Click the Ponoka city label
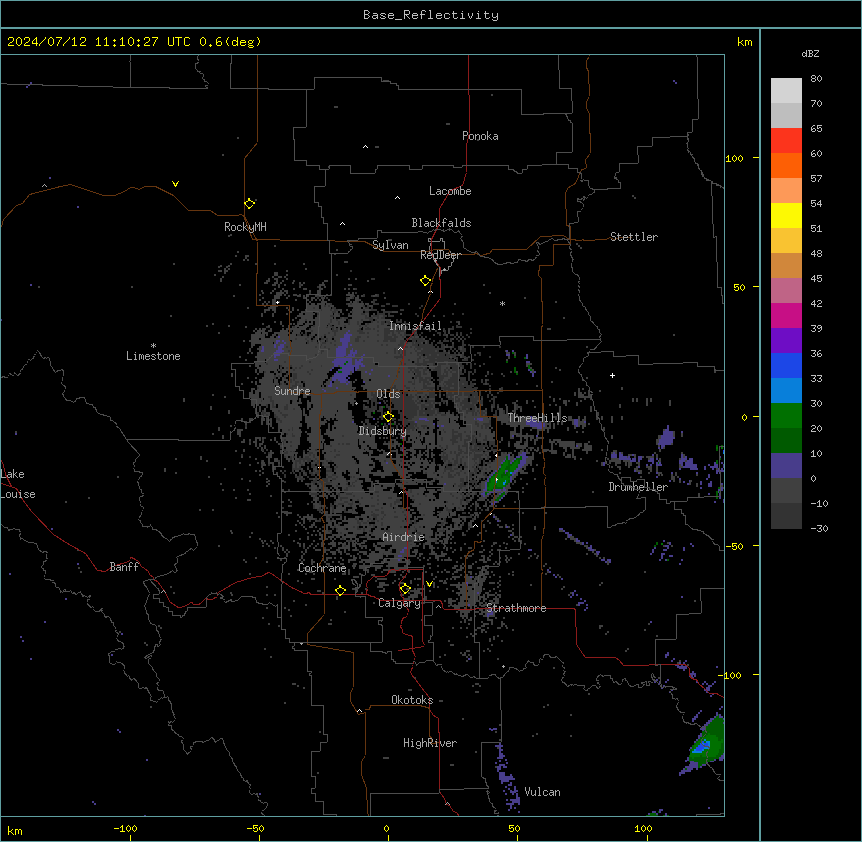The image size is (862, 842). pyautogui.click(x=480, y=136)
